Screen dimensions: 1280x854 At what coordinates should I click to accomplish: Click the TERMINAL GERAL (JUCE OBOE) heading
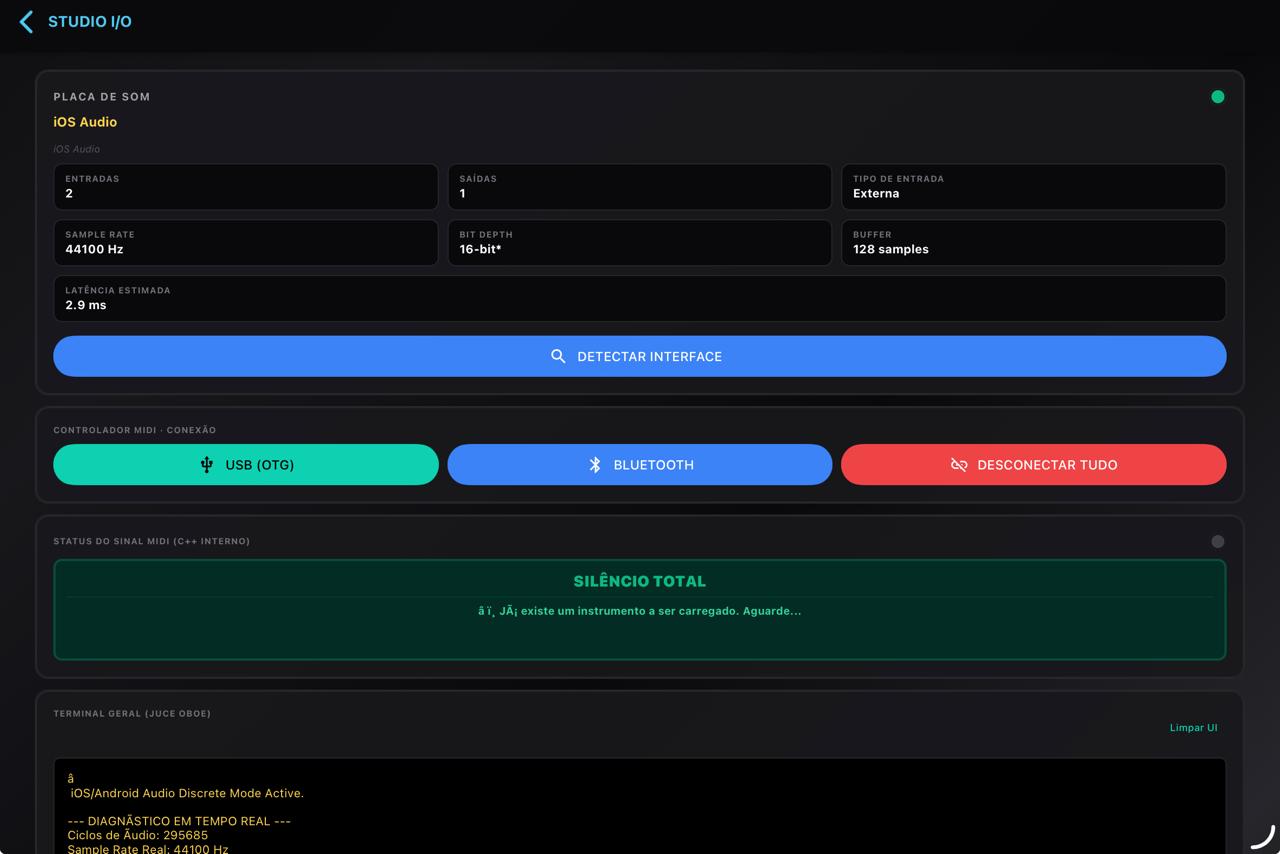(132, 713)
